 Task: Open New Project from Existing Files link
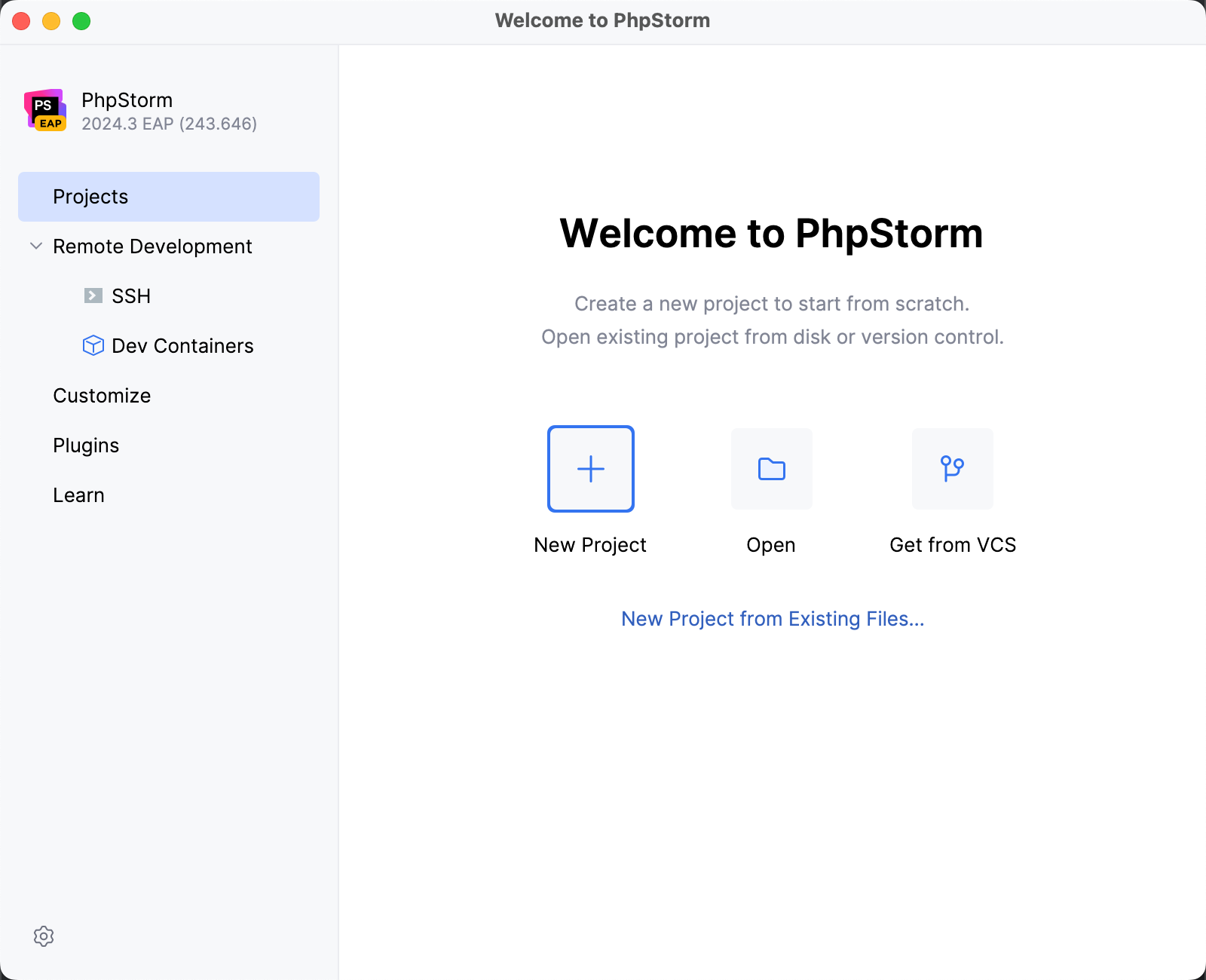pyautogui.click(x=773, y=619)
